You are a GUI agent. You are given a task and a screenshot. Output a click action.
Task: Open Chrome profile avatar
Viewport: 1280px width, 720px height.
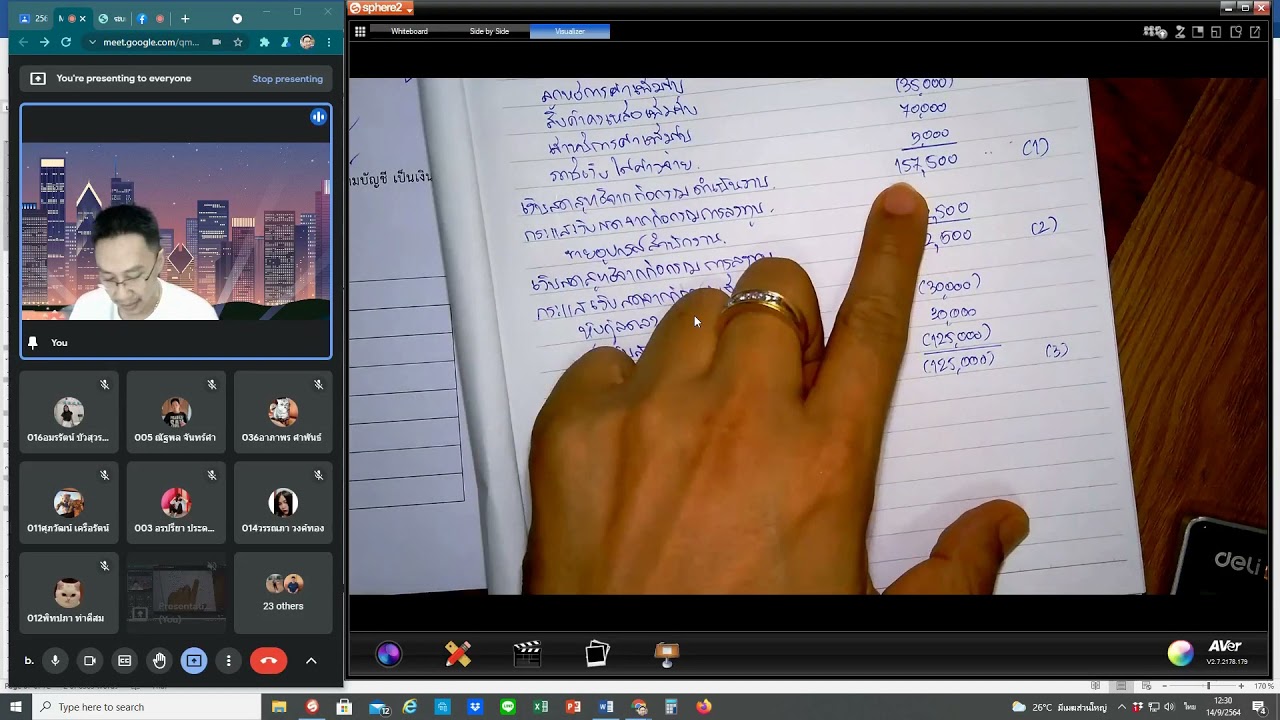click(307, 42)
